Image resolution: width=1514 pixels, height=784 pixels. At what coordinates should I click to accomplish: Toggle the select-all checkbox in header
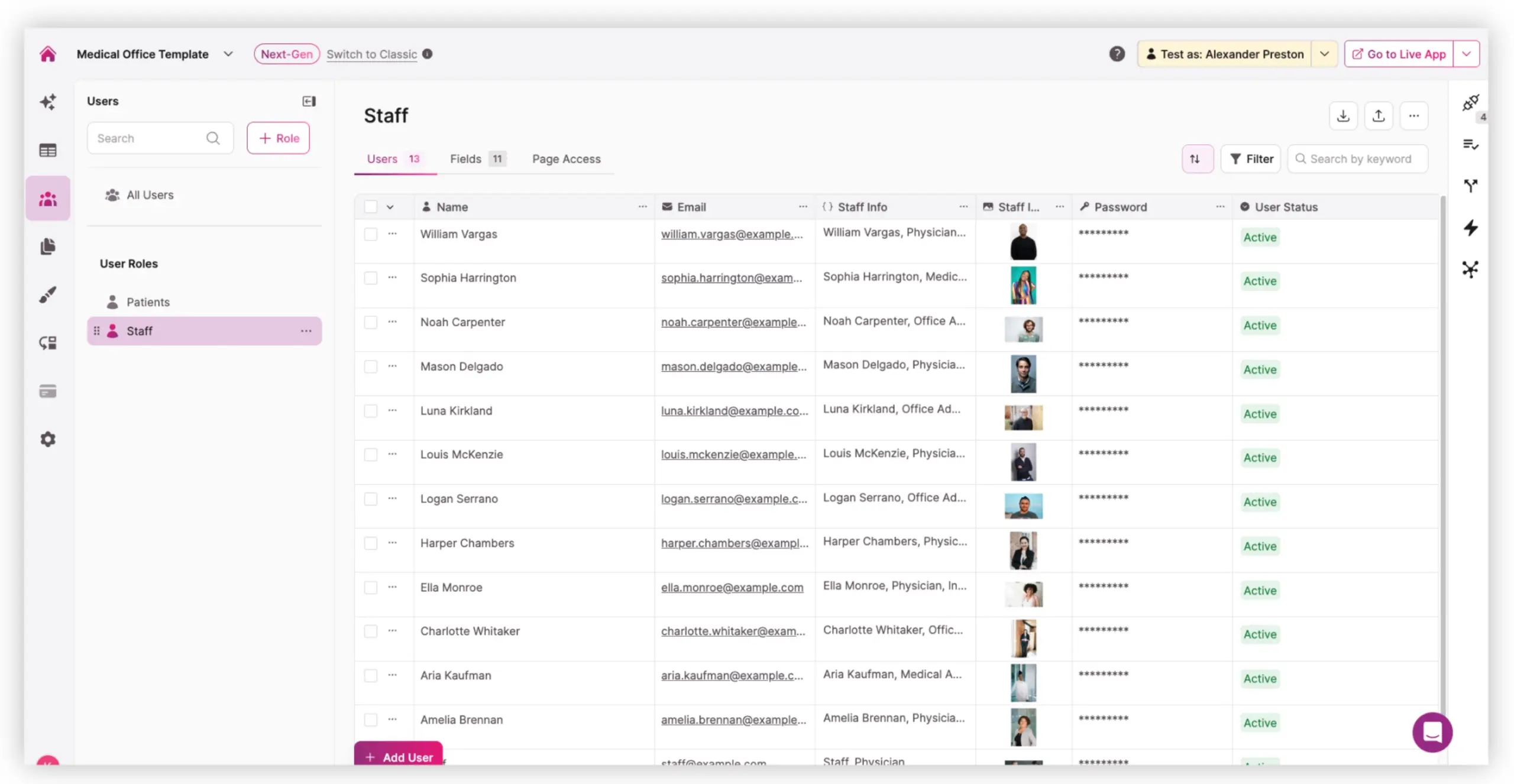[x=371, y=207]
